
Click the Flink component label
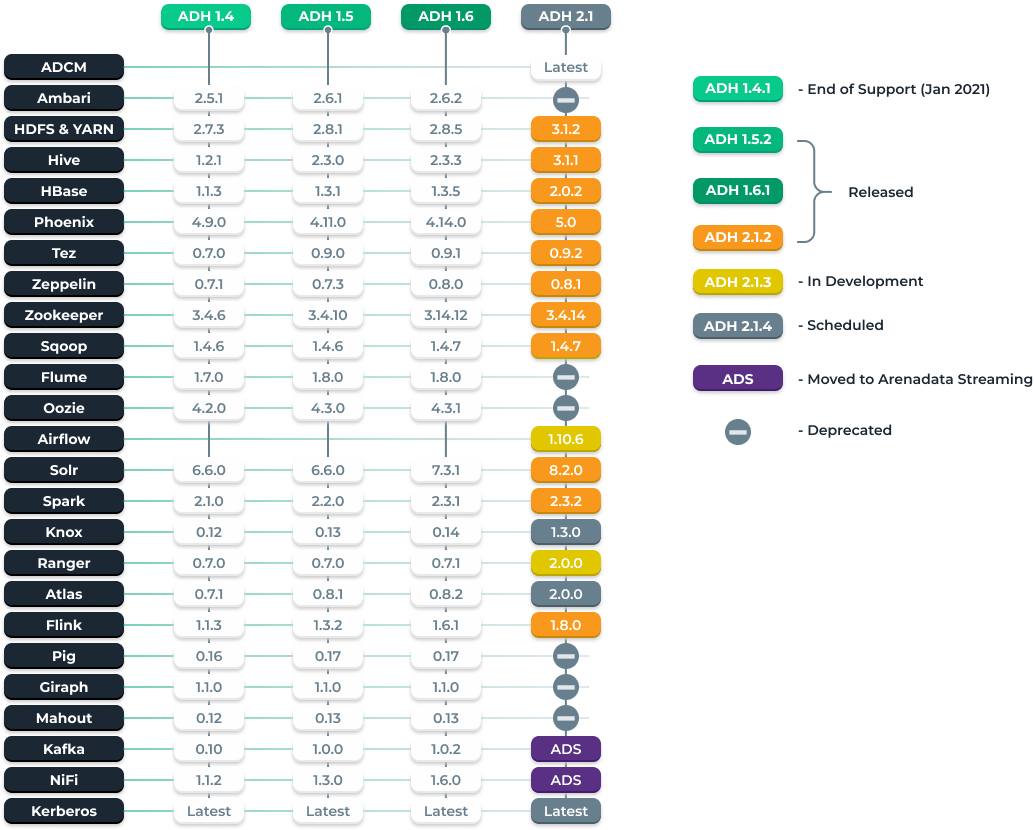point(64,625)
